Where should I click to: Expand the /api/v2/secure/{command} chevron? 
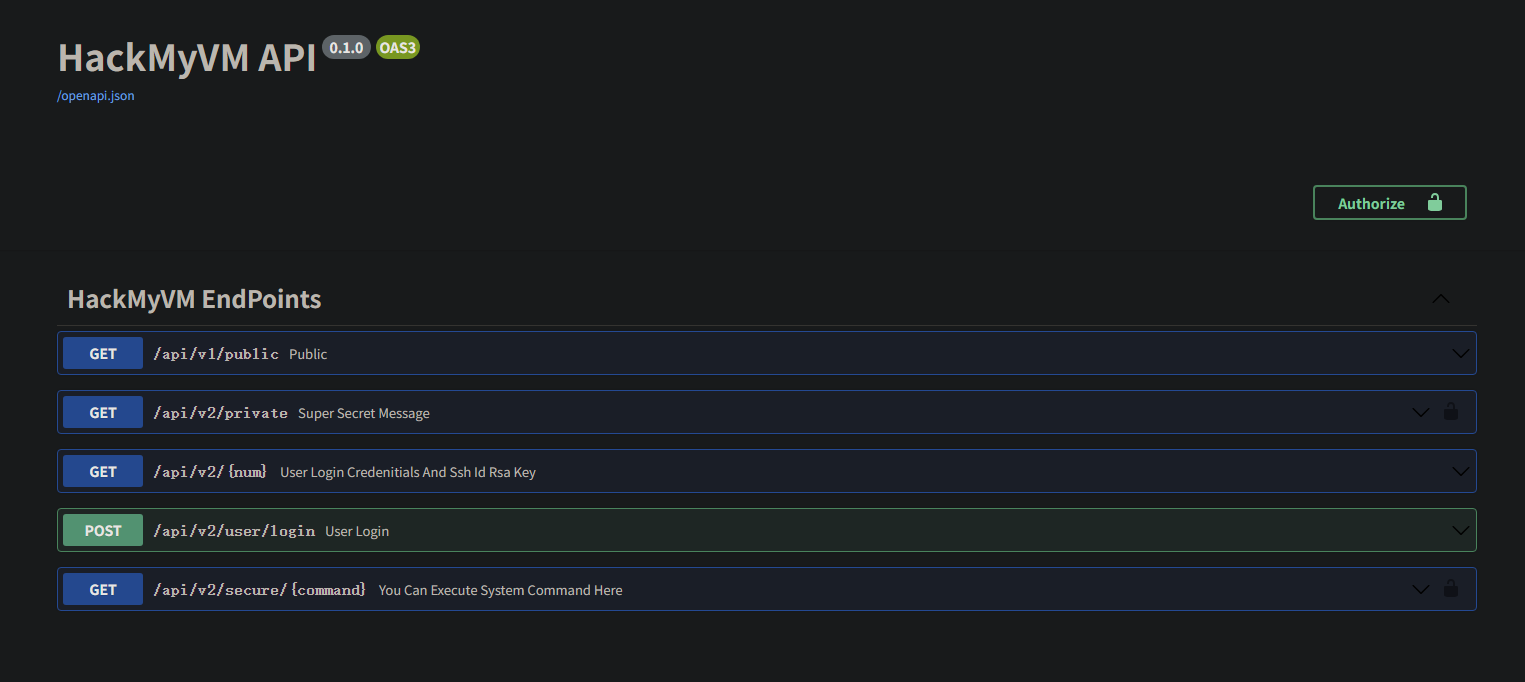click(x=1420, y=589)
